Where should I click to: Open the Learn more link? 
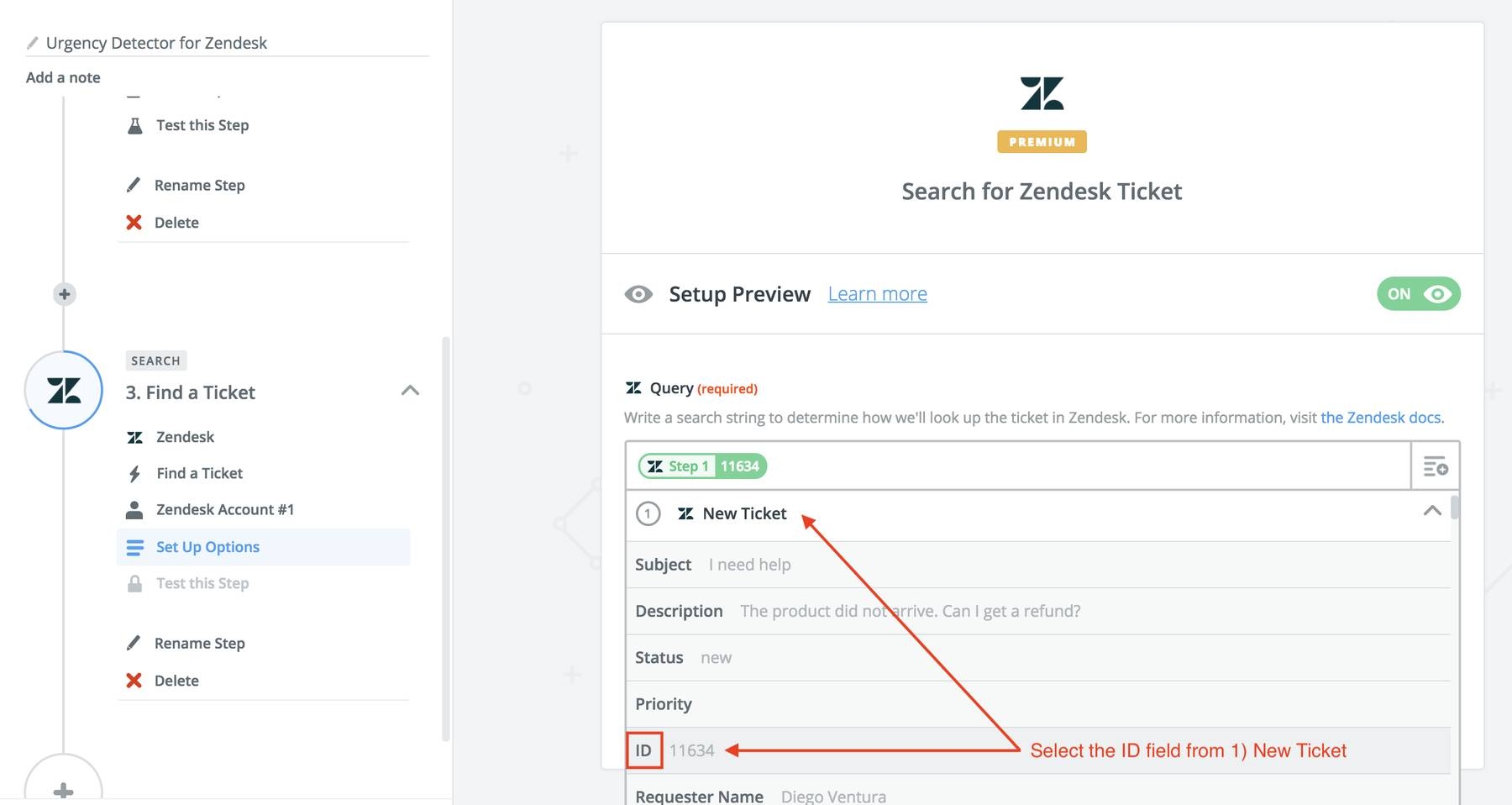tap(877, 294)
